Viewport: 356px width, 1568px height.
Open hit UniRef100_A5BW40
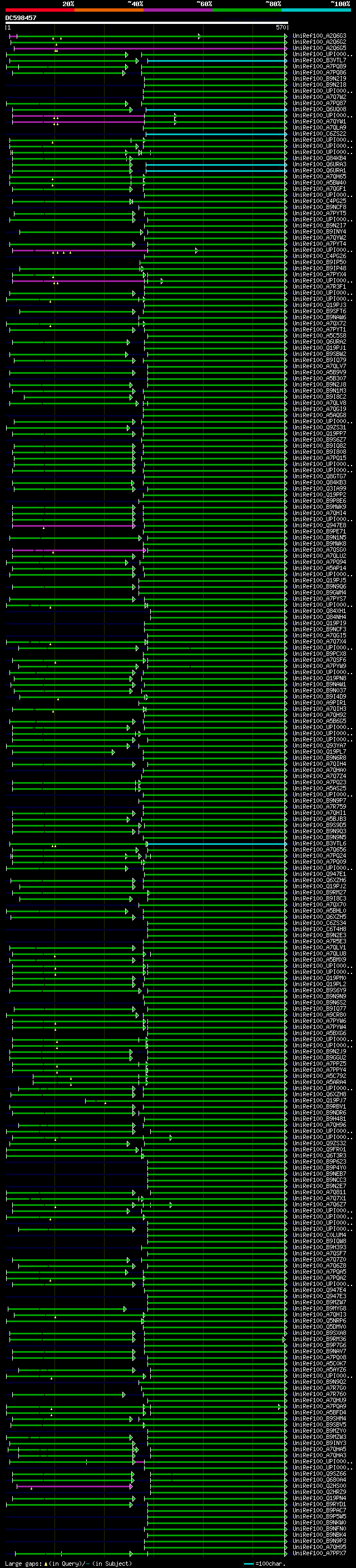pos(319,182)
